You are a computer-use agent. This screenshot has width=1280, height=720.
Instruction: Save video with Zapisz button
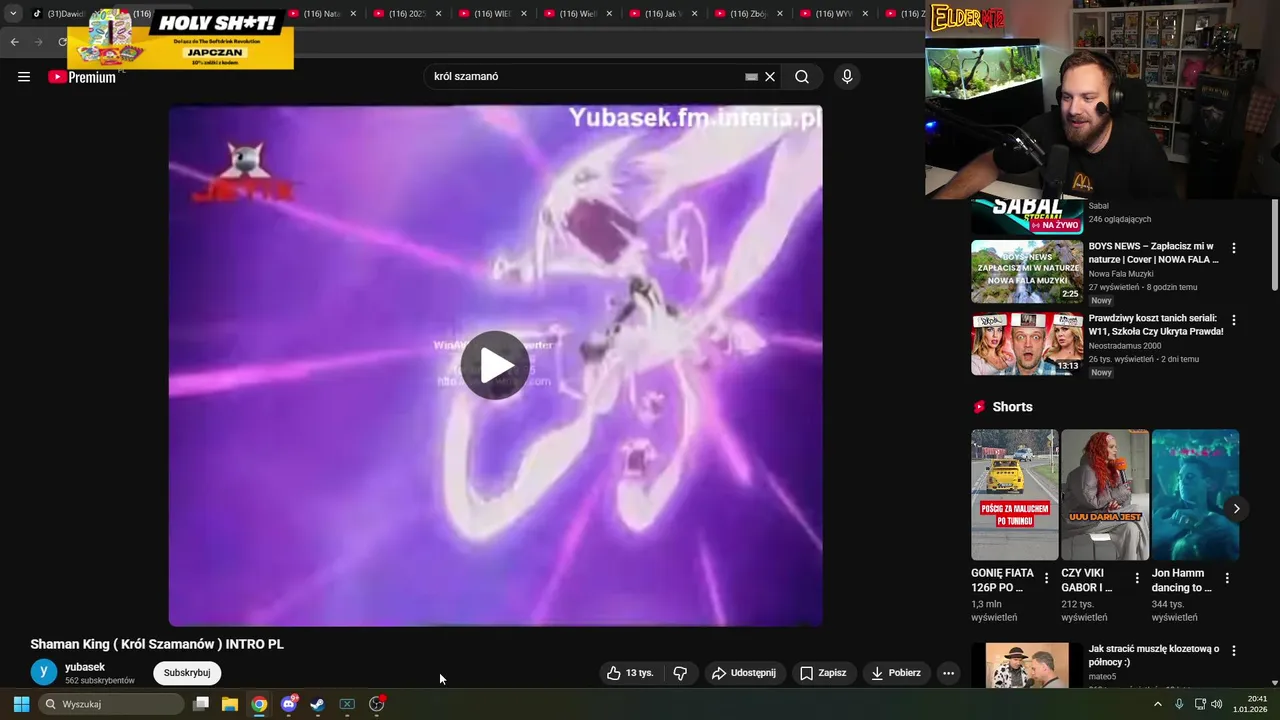823,673
